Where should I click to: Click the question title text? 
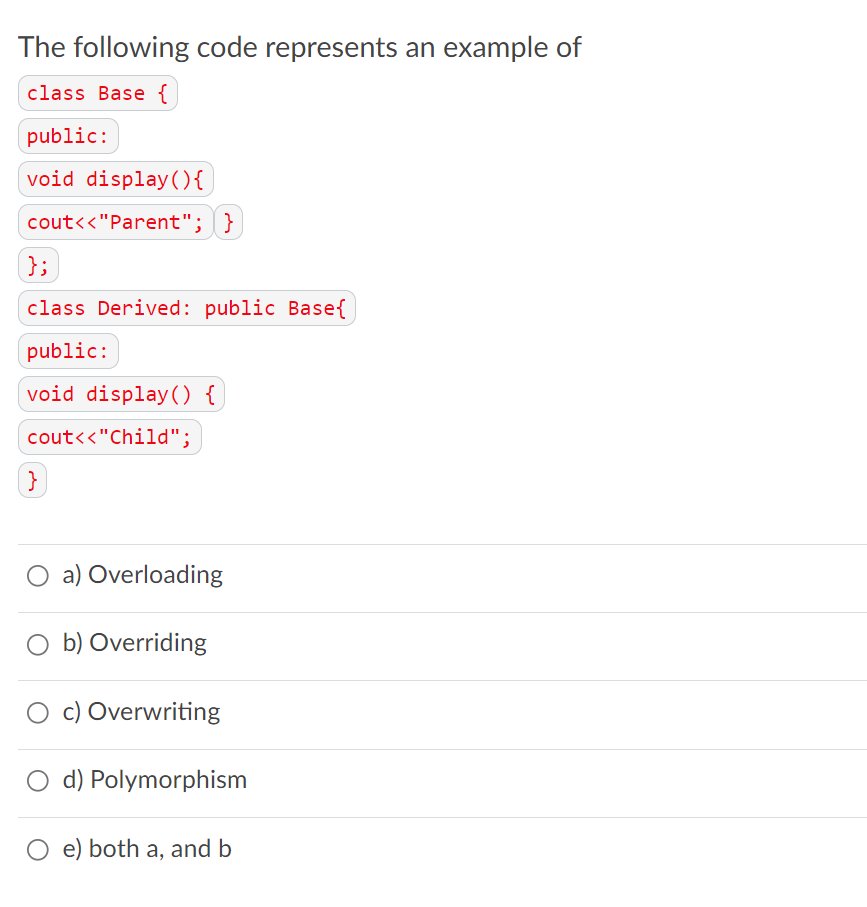coord(300,47)
